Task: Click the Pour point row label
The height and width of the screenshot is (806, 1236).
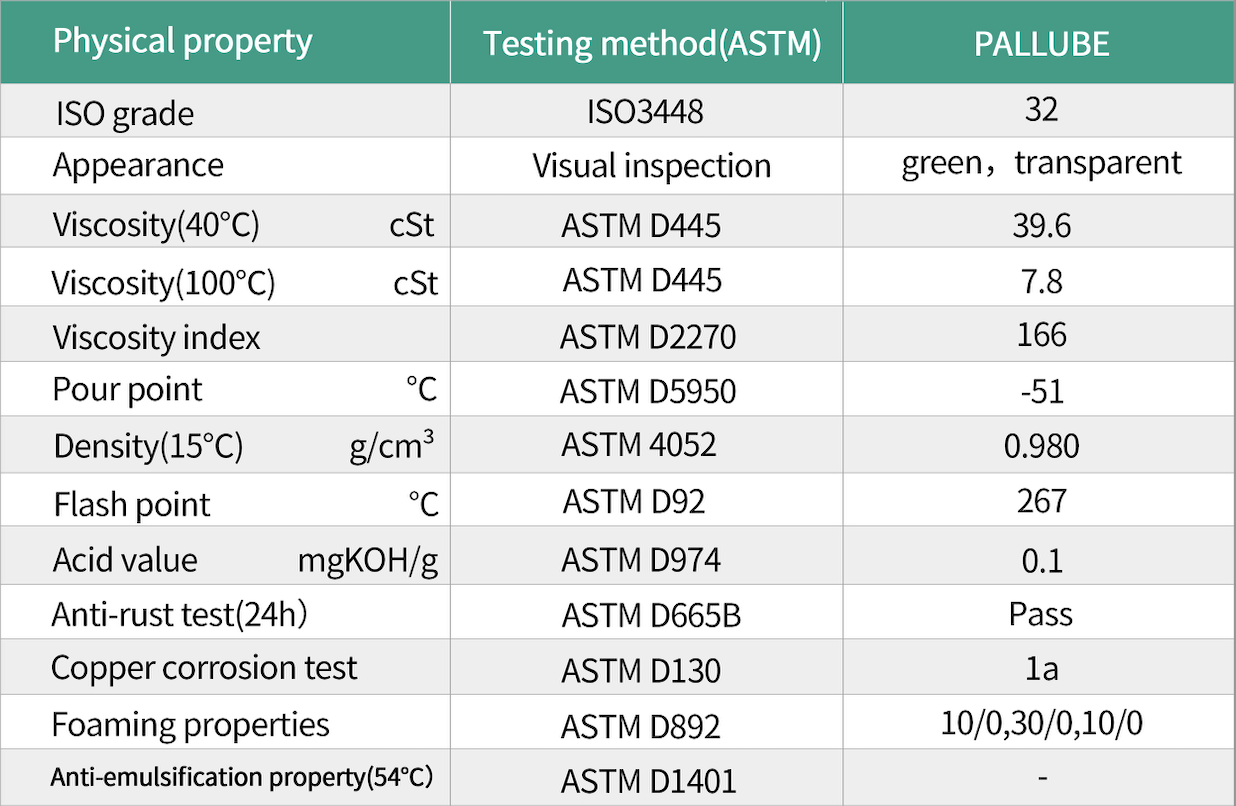Action: (x=127, y=389)
